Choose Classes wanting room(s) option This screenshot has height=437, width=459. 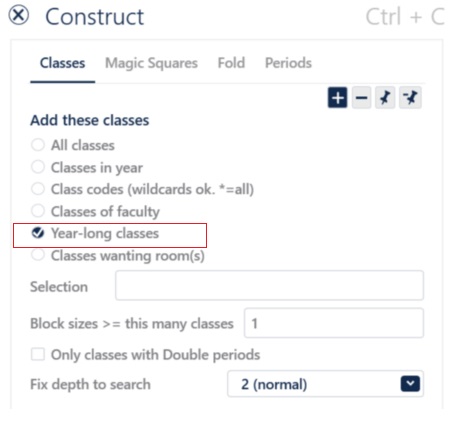[x=38, y=255]
